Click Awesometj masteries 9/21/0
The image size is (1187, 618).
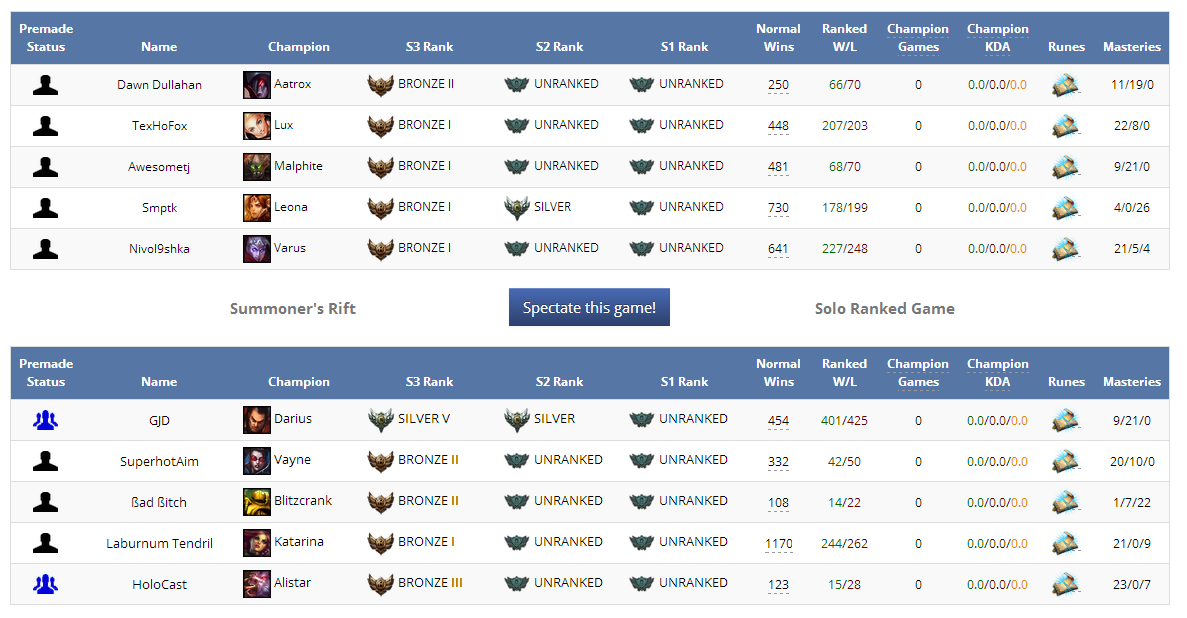1131,167
